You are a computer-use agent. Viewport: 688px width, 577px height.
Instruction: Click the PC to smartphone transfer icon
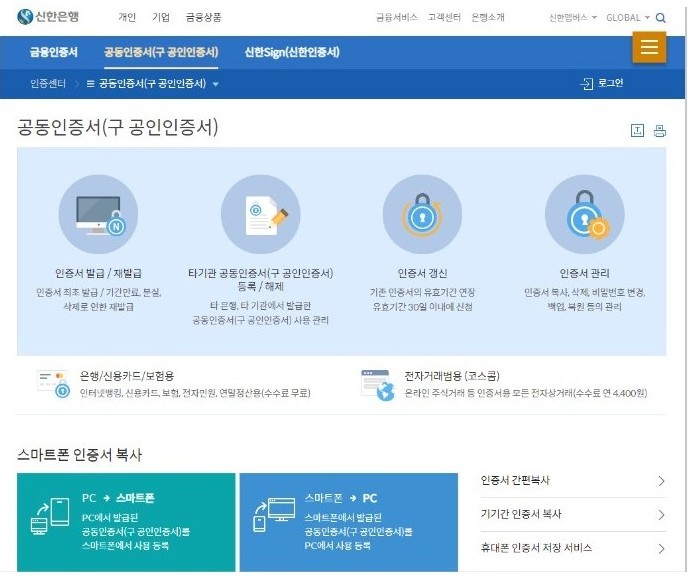pos(50,516)
